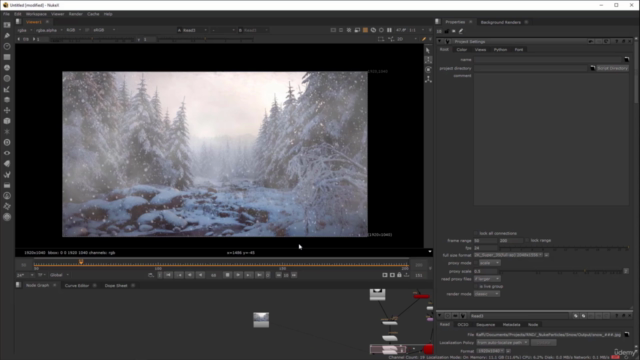Open the full size format dropdown

click(x=508, y=255)
